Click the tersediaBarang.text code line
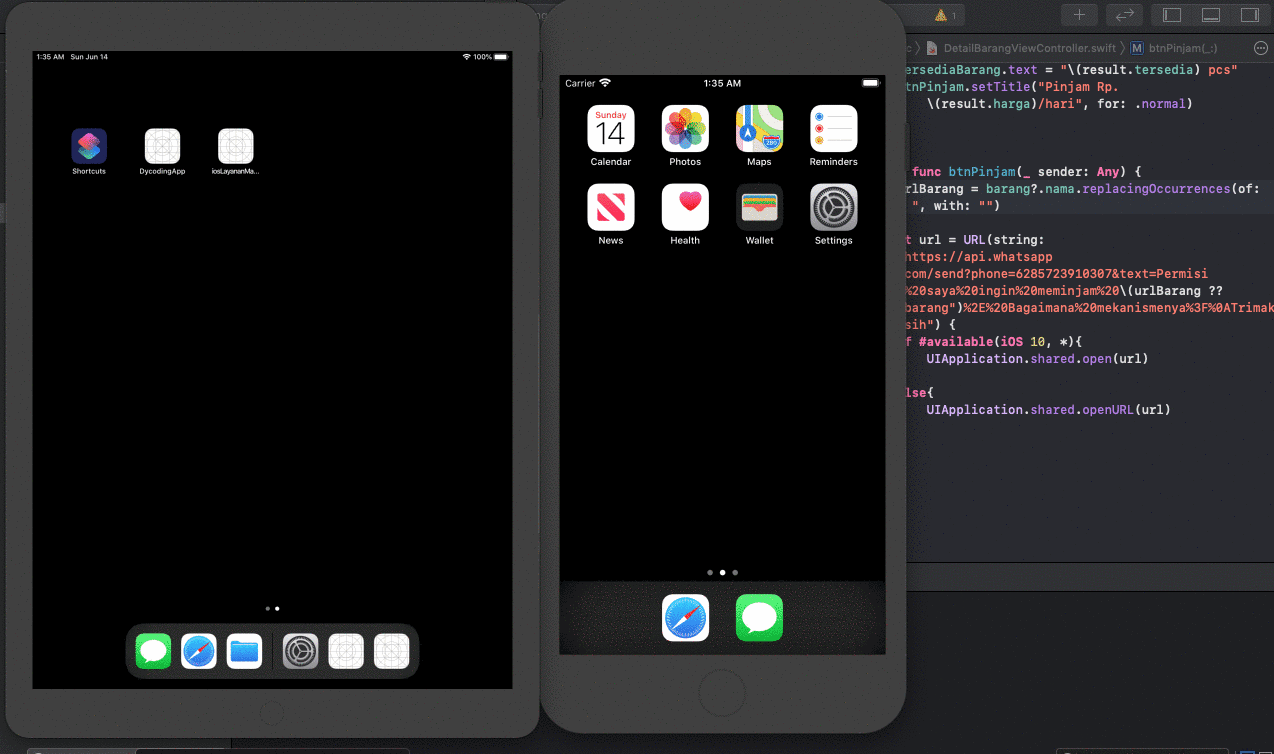Image resolution: width=1274 pixels, height=754 pixels. [1071, 69]
